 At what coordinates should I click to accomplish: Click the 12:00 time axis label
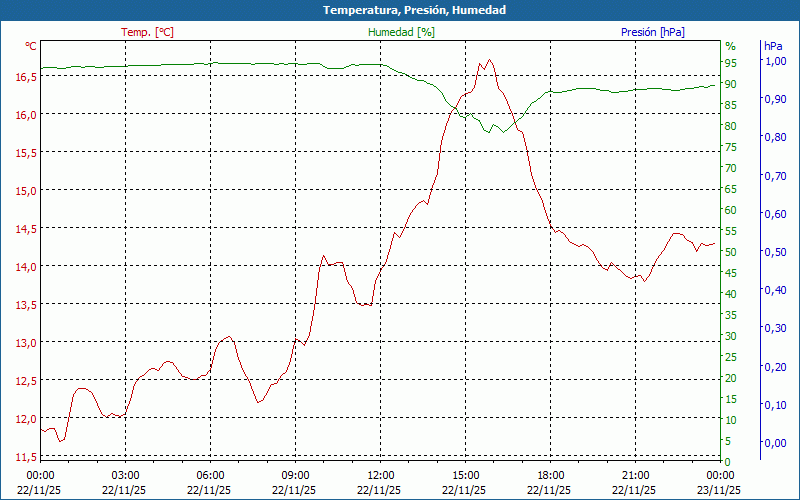pyautogui.click(x=380, y=475)
